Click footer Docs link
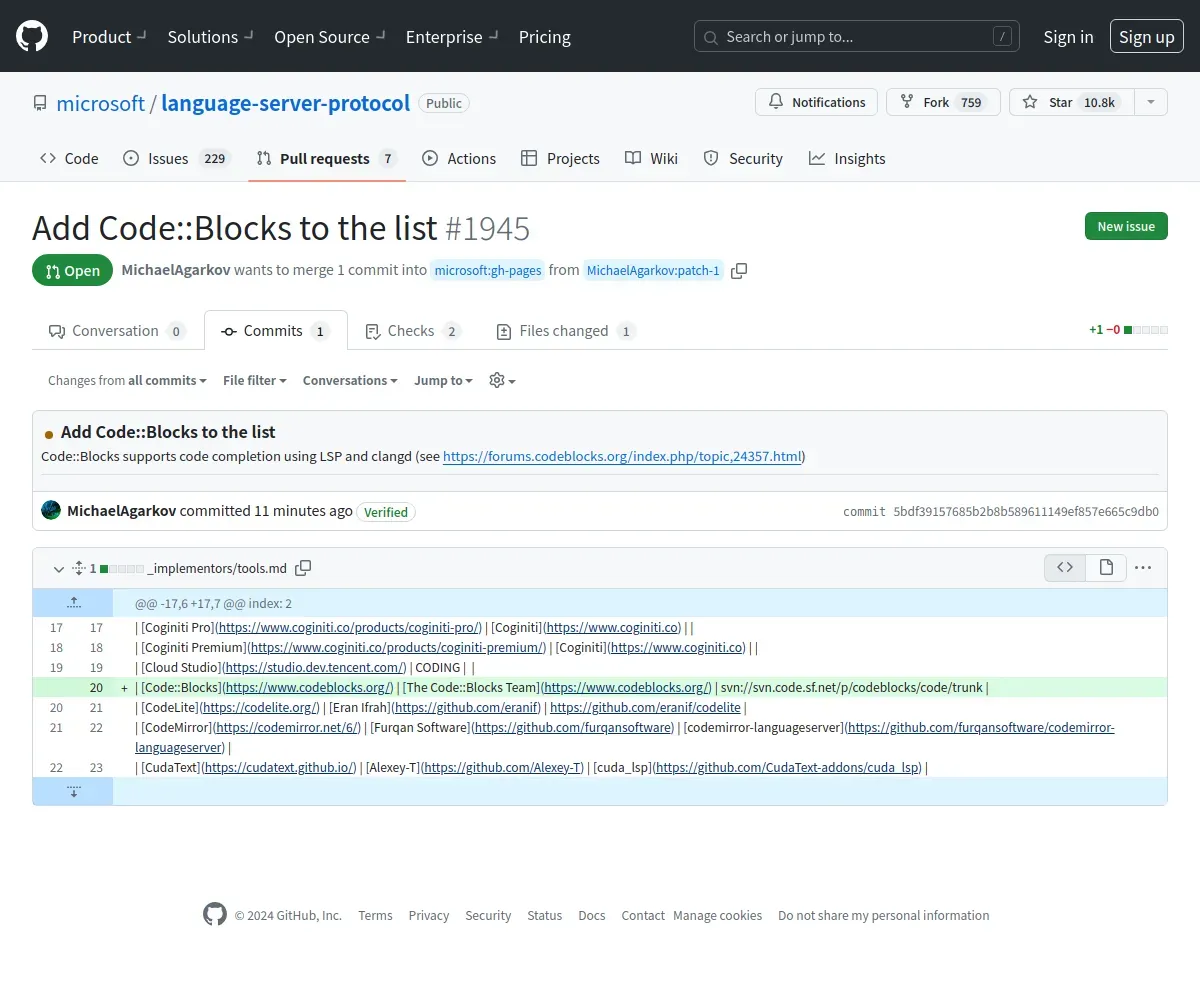1200x1000 pixels. (x=592, y=915)
